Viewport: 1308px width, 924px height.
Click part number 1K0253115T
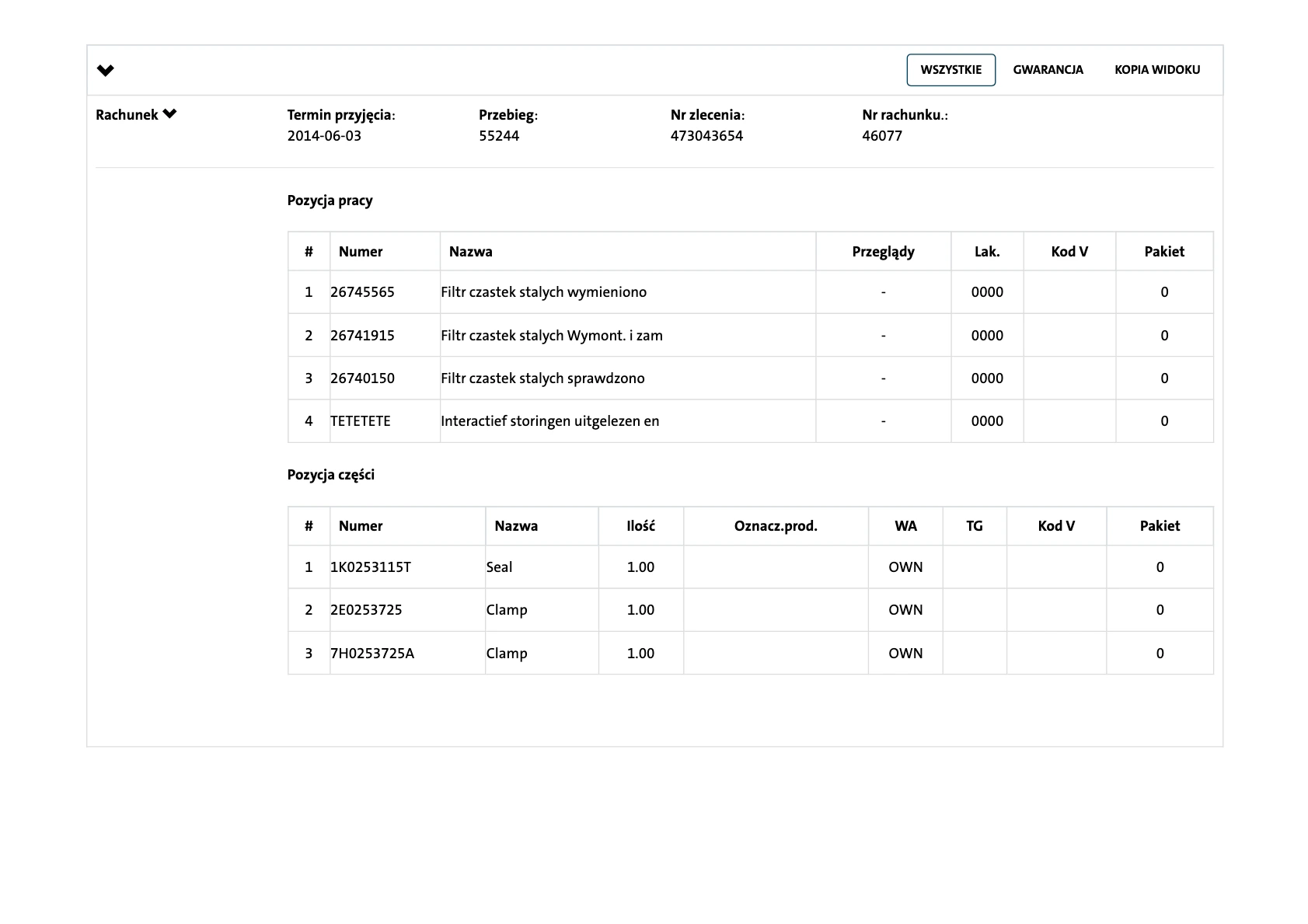coord(371,567)
